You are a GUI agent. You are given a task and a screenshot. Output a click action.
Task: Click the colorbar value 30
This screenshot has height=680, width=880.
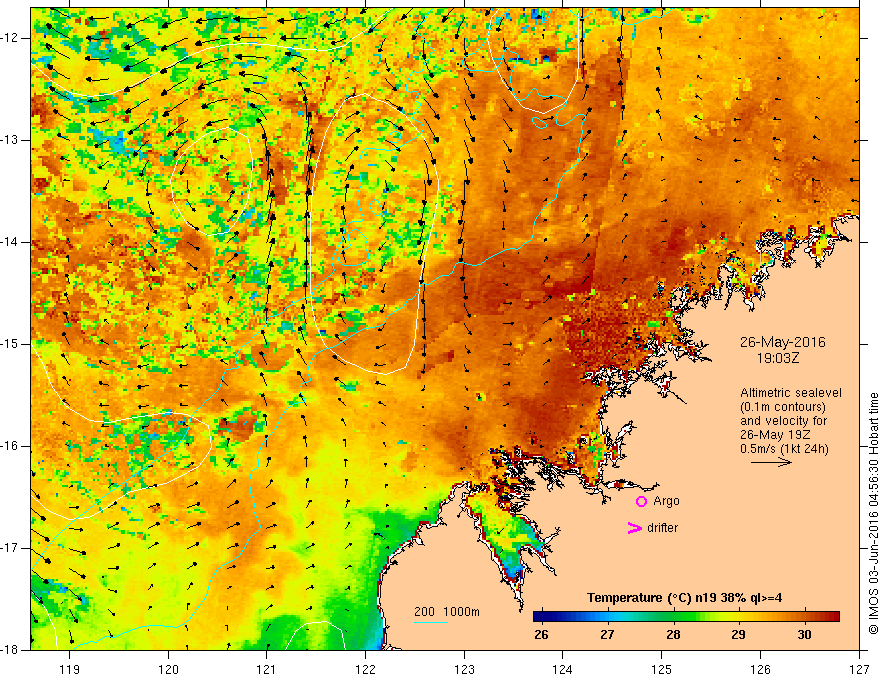[x=804, y=635]
